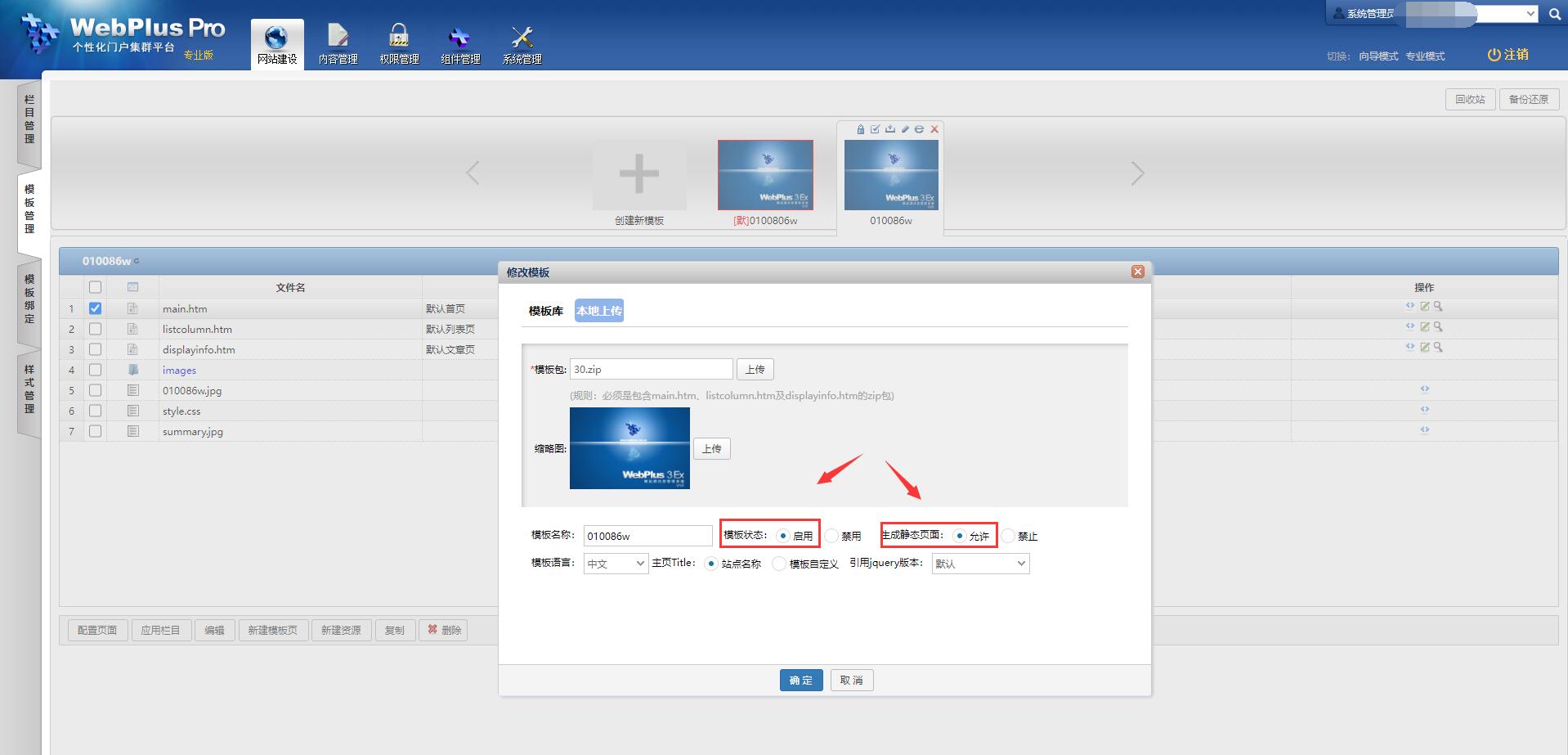Click the red X delete icon on template 010086w
Image resolution: width=1568 pixels, height=755 pixels.
click(x=934, y=129)
